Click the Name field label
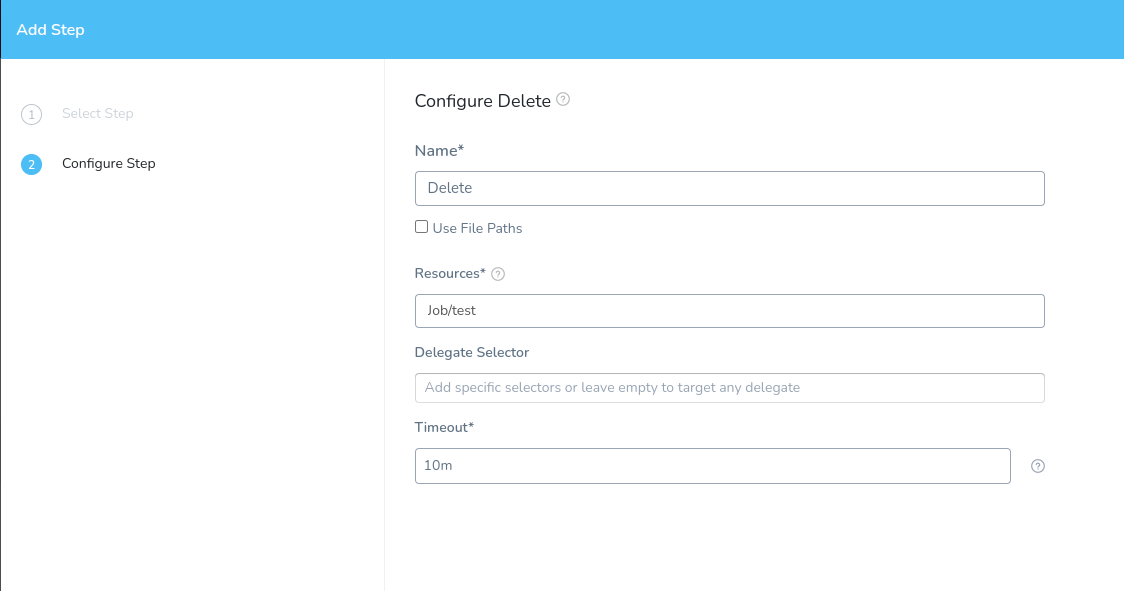Image resolution: width=1124 pixels, height=591 pixels. pos(439,150)
